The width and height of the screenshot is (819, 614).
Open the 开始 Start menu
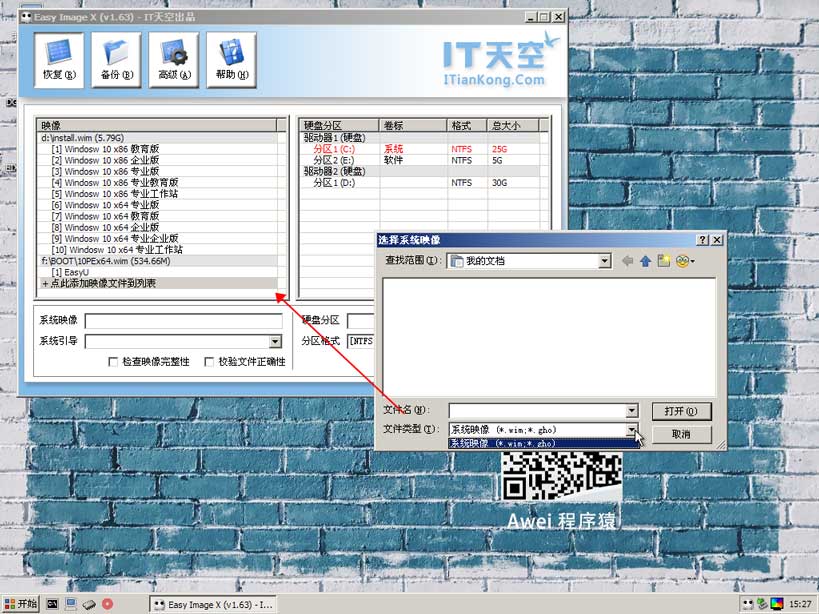[20, 604]
